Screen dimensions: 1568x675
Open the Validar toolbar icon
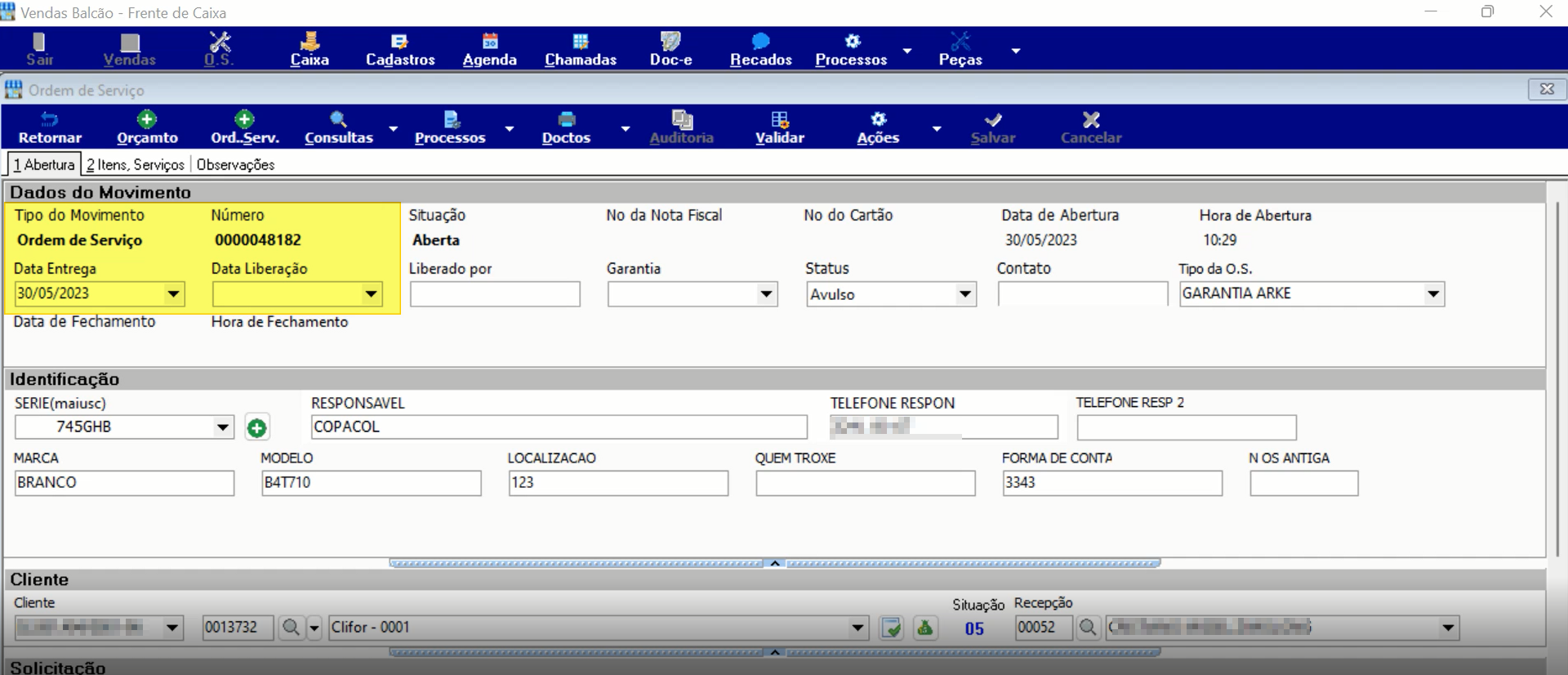tap(780, 119)
